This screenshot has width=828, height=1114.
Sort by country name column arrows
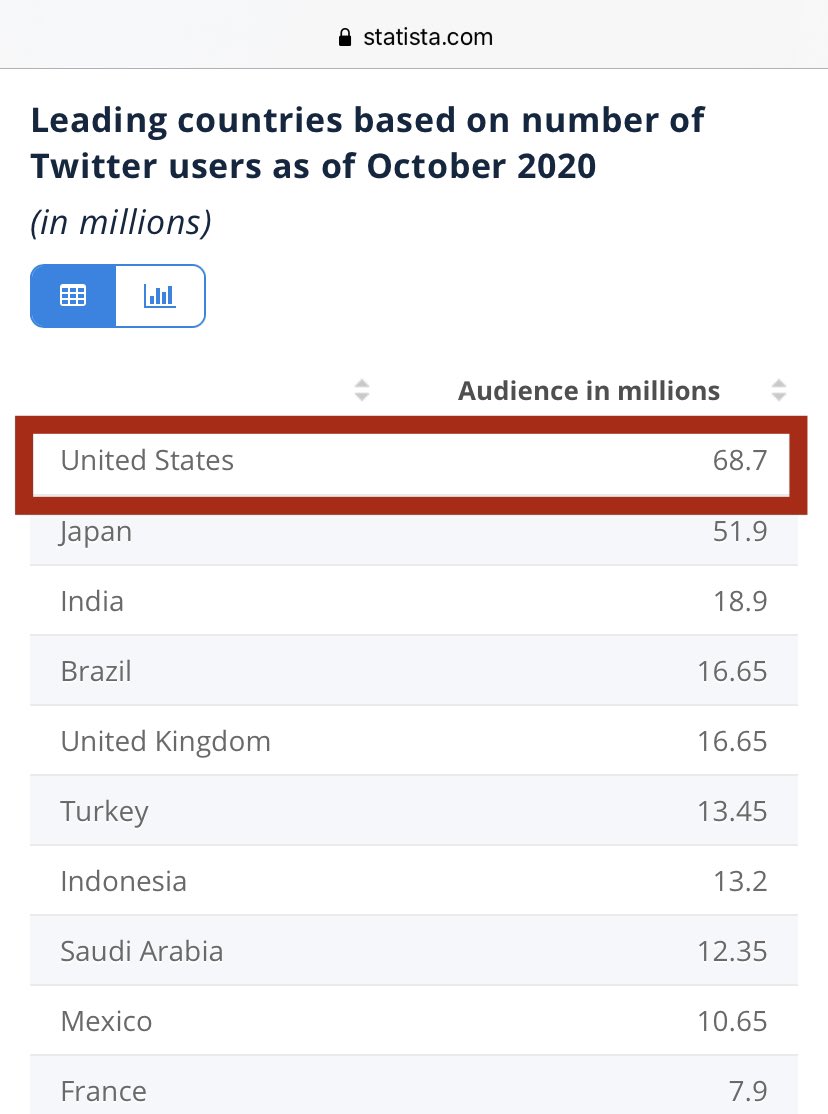coord(362,391)
